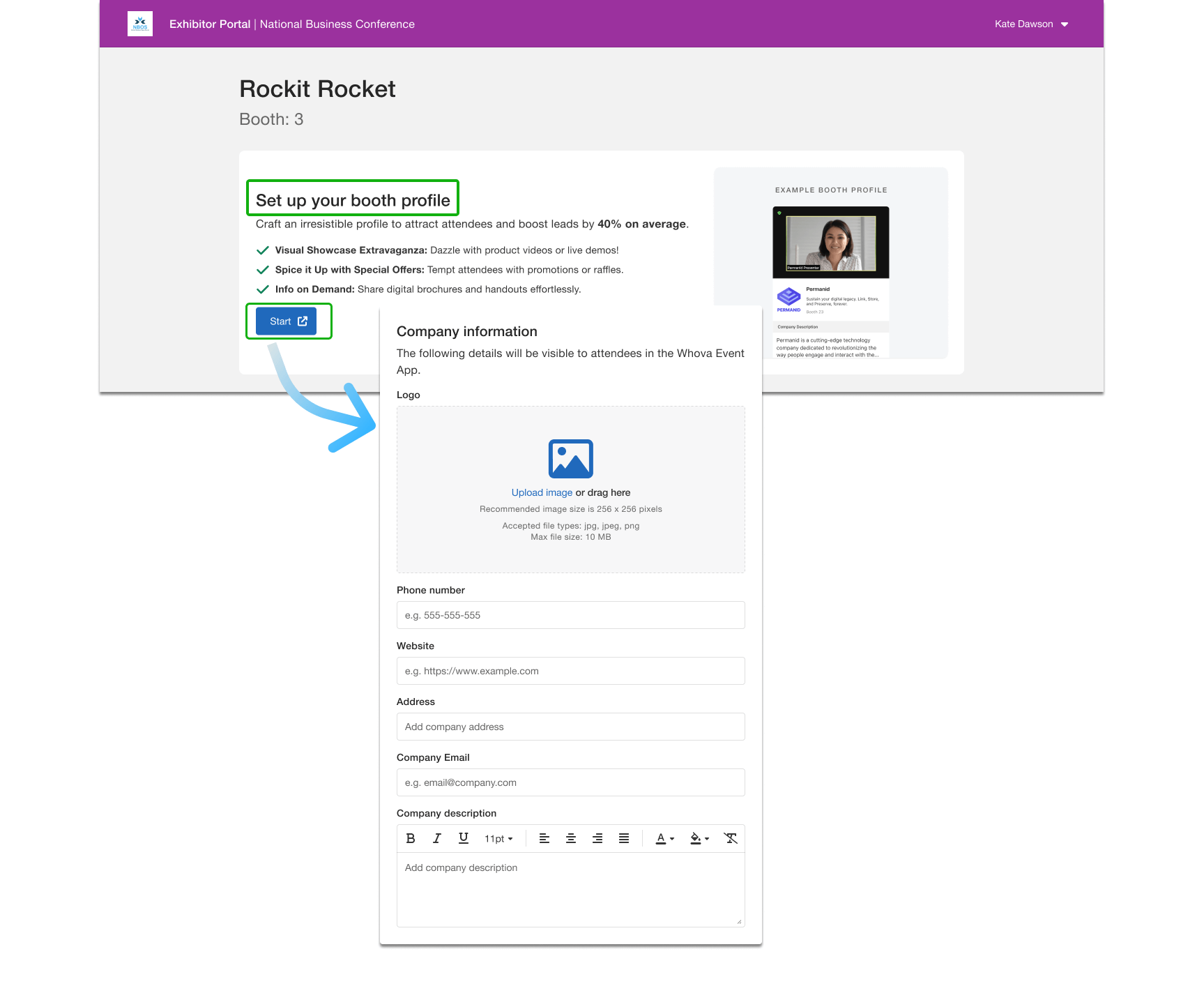Click the Phone number input field
Screen dimensions: 1204x993
[570, 616]
